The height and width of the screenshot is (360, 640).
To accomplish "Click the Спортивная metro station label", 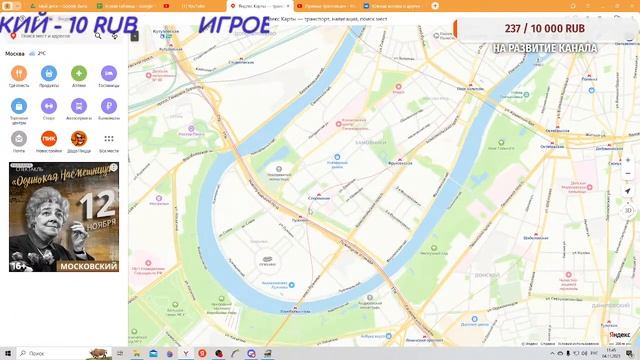I will point(319,198).
